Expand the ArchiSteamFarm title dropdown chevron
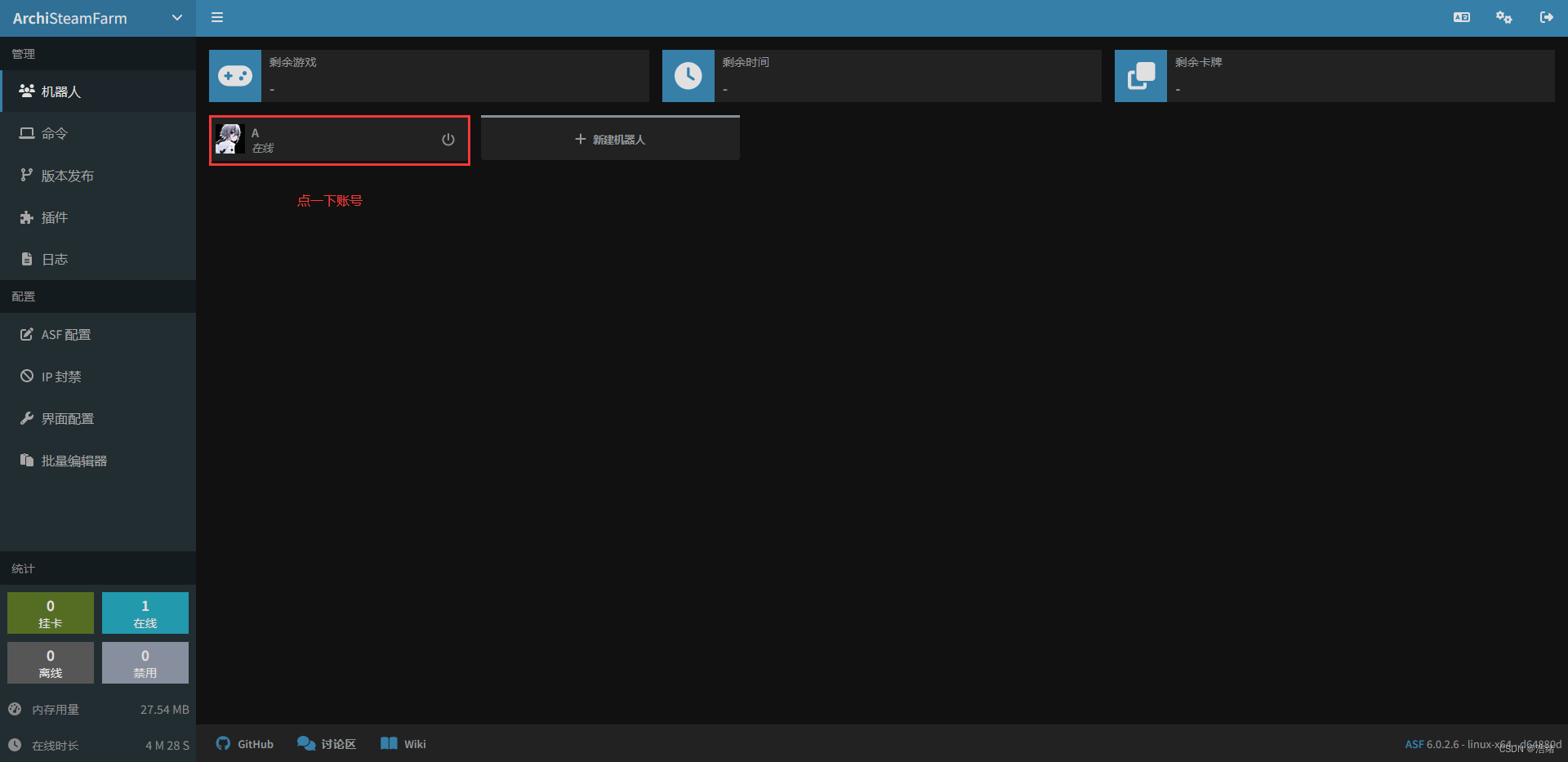 176,18
